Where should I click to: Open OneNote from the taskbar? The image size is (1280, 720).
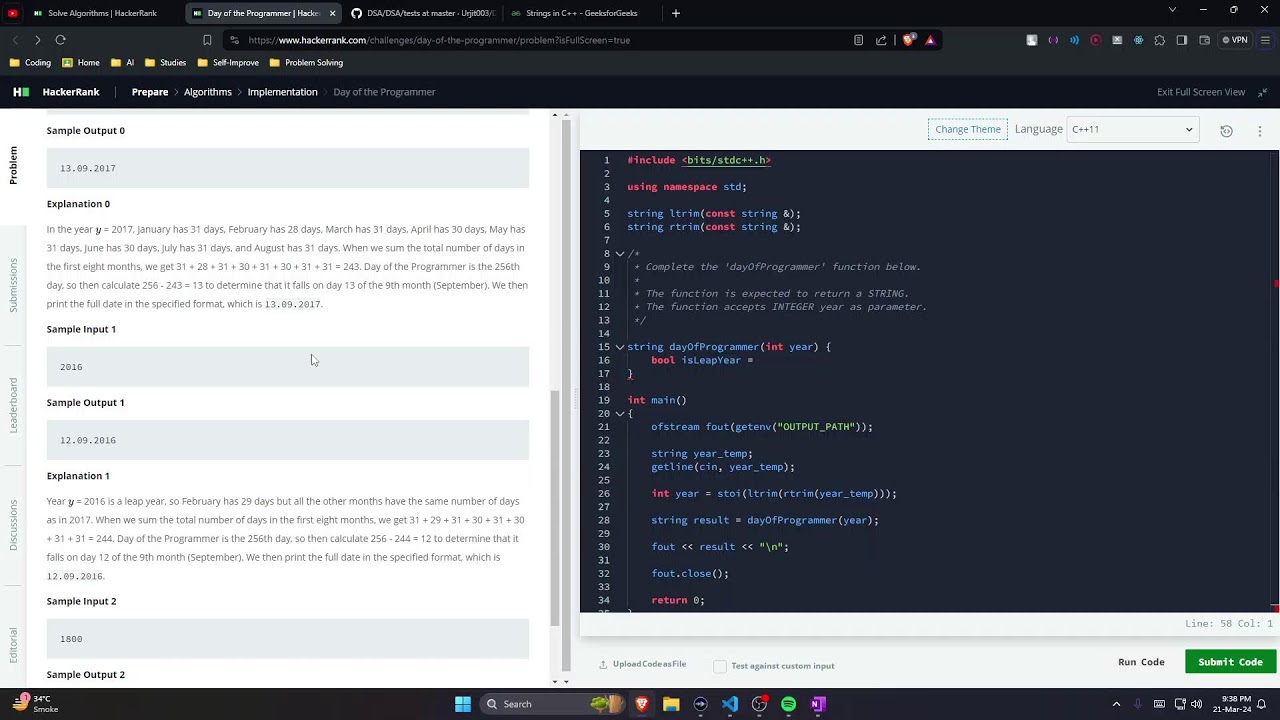pos(818,704)
